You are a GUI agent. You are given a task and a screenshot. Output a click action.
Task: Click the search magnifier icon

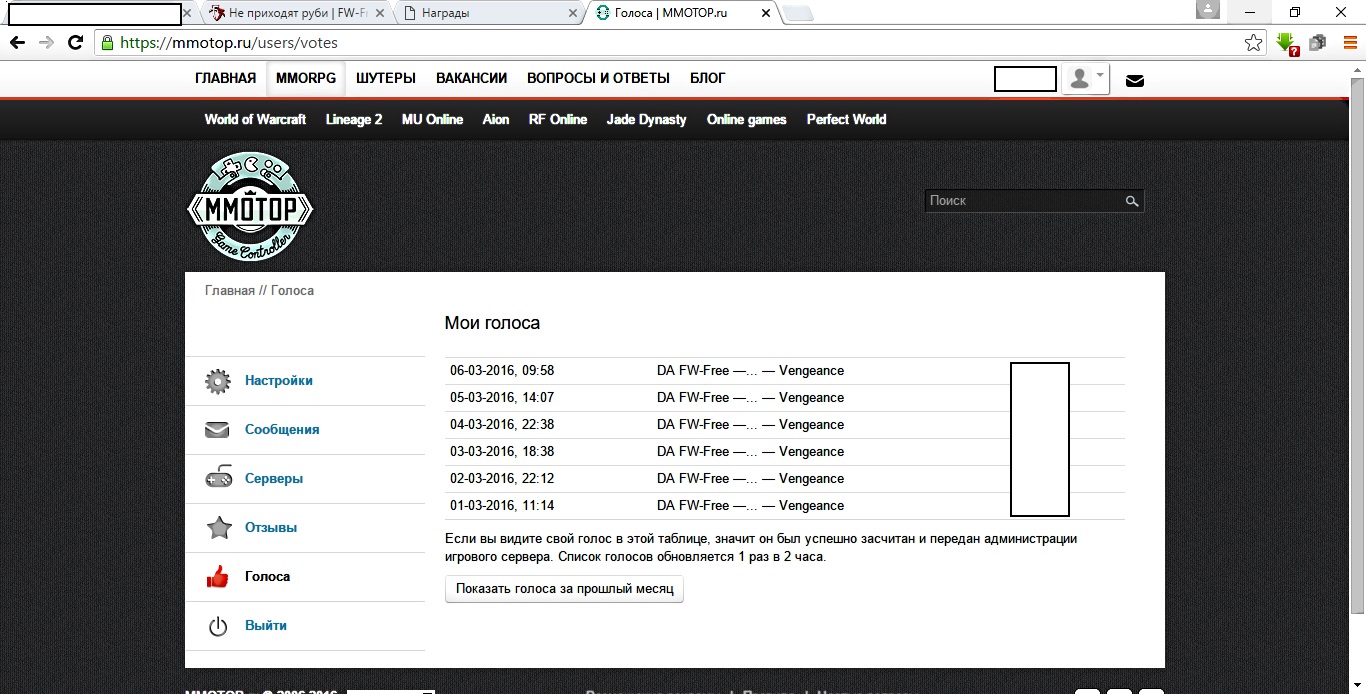coord(1131,201)
